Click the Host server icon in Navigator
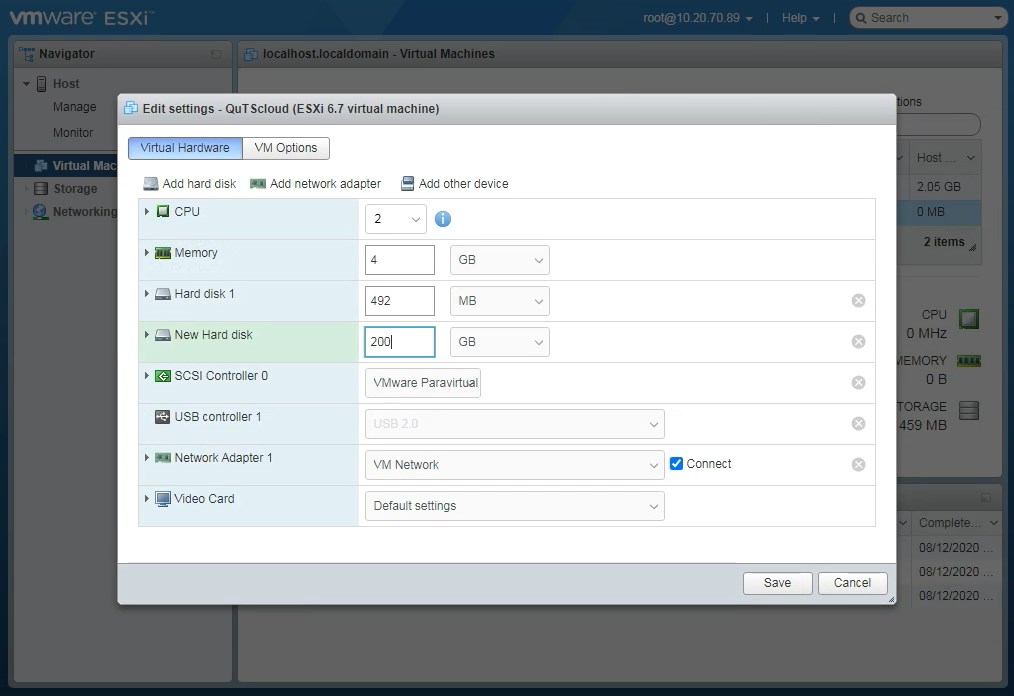The image size is (1014, 696). pos(41,83)
